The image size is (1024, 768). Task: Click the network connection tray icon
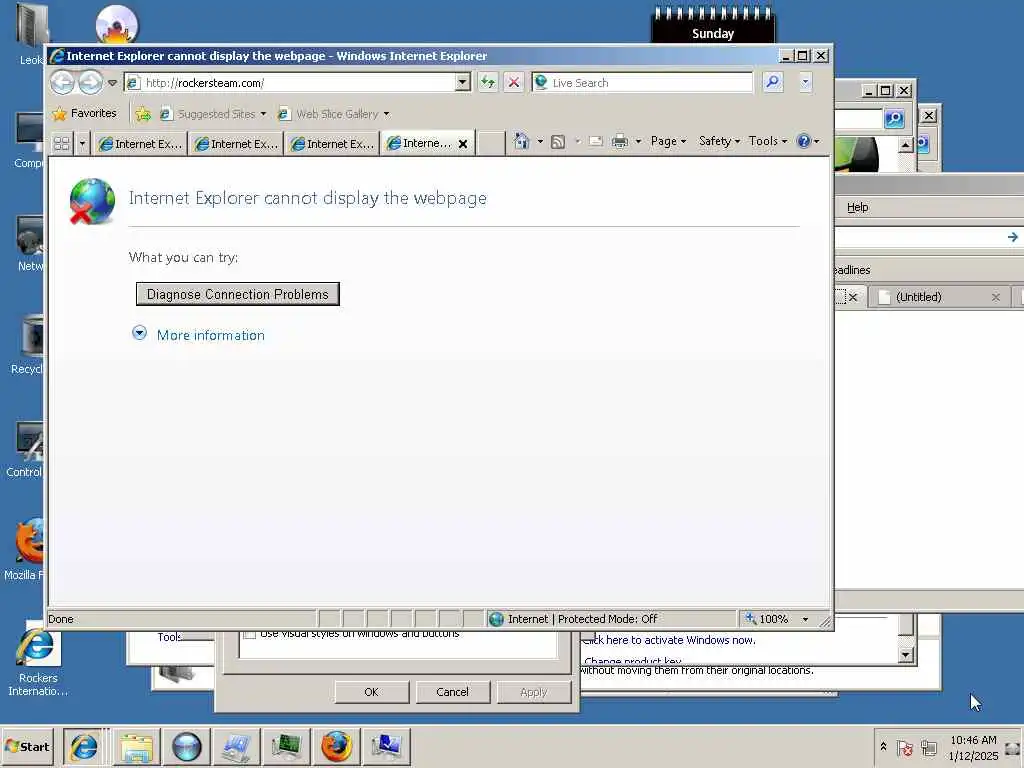(929, 748)
